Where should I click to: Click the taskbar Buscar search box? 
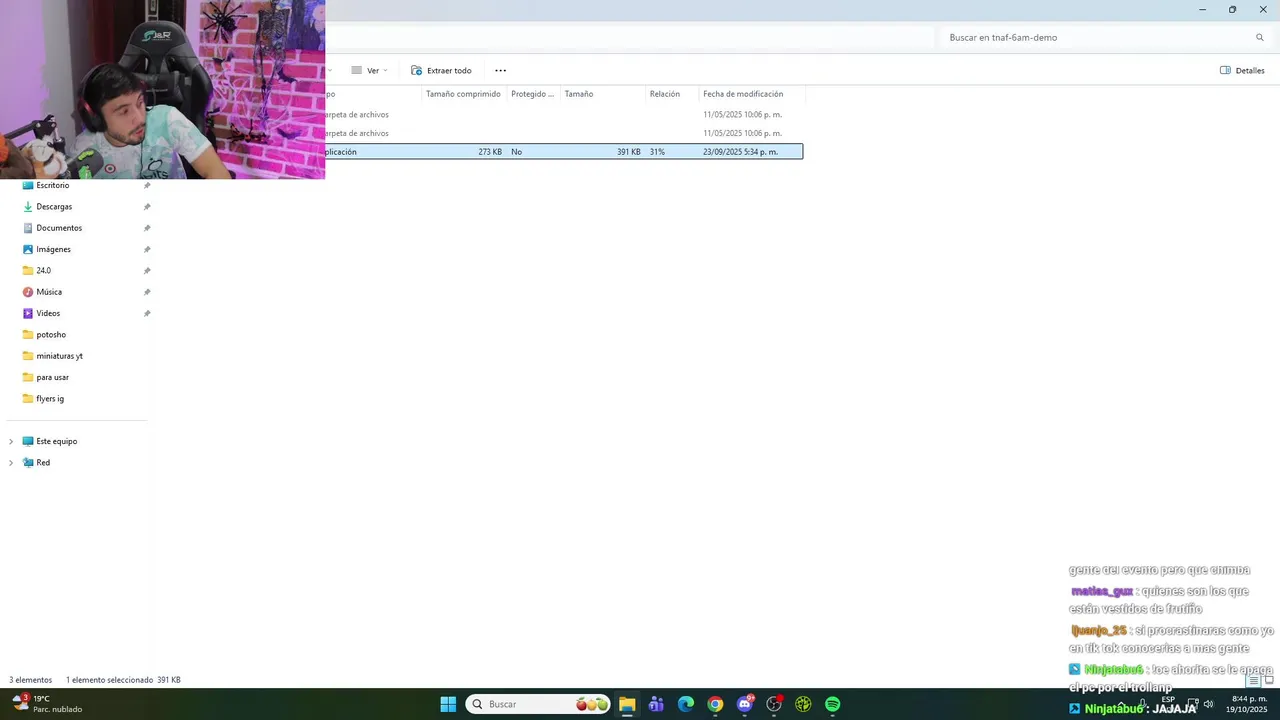point(538,704)
